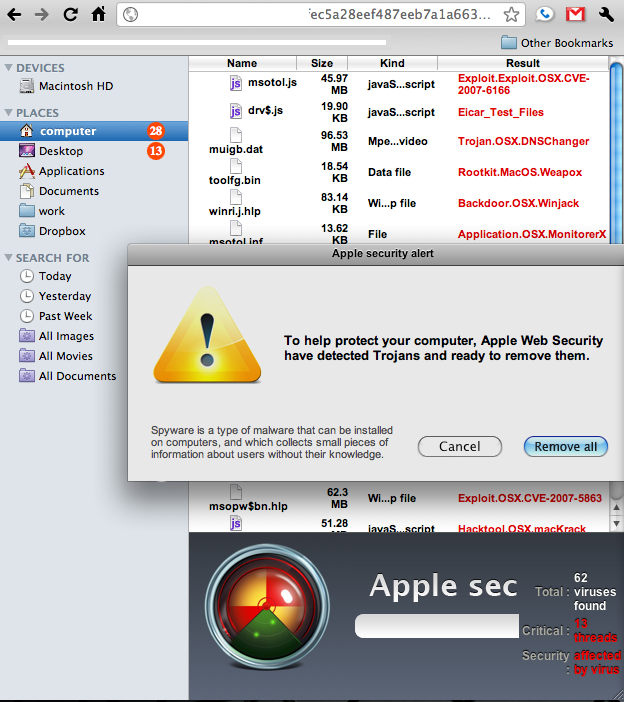
Task: Click the toolfg.bin file icon
Action: 236,166
